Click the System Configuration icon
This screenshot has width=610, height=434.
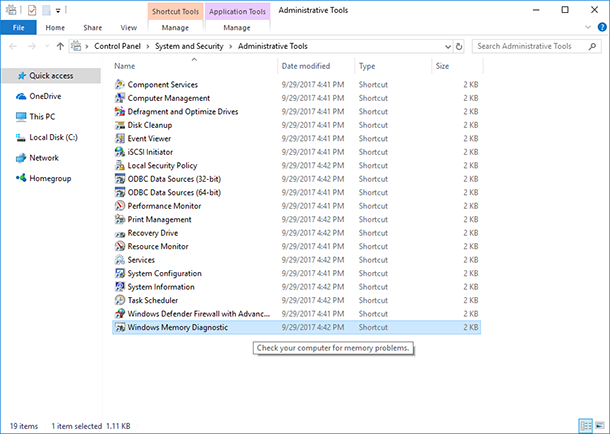(x=120, y=273)
